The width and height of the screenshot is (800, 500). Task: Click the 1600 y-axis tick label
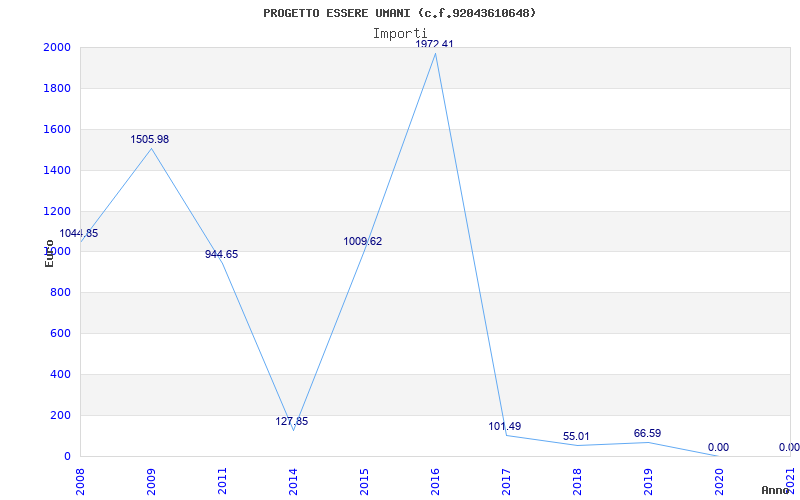tap(57, 129)
